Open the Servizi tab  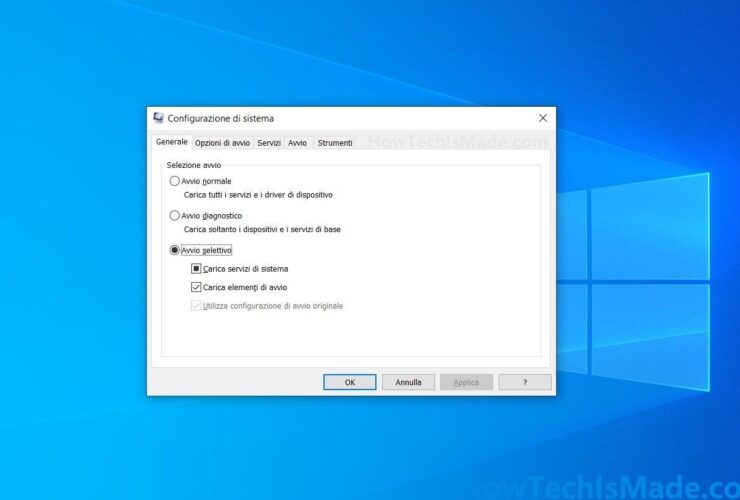tap(269, 143)
